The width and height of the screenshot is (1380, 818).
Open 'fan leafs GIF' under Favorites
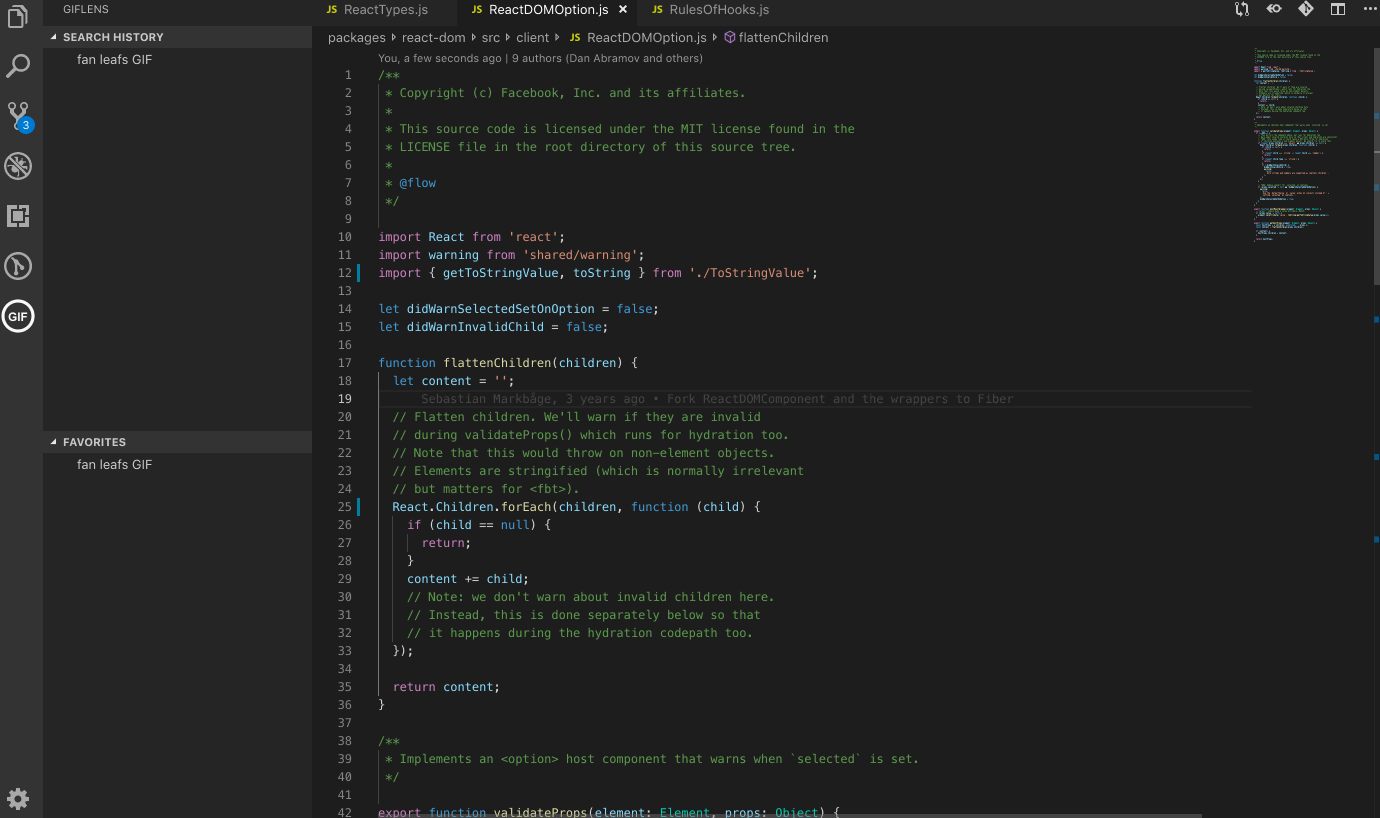114,465
